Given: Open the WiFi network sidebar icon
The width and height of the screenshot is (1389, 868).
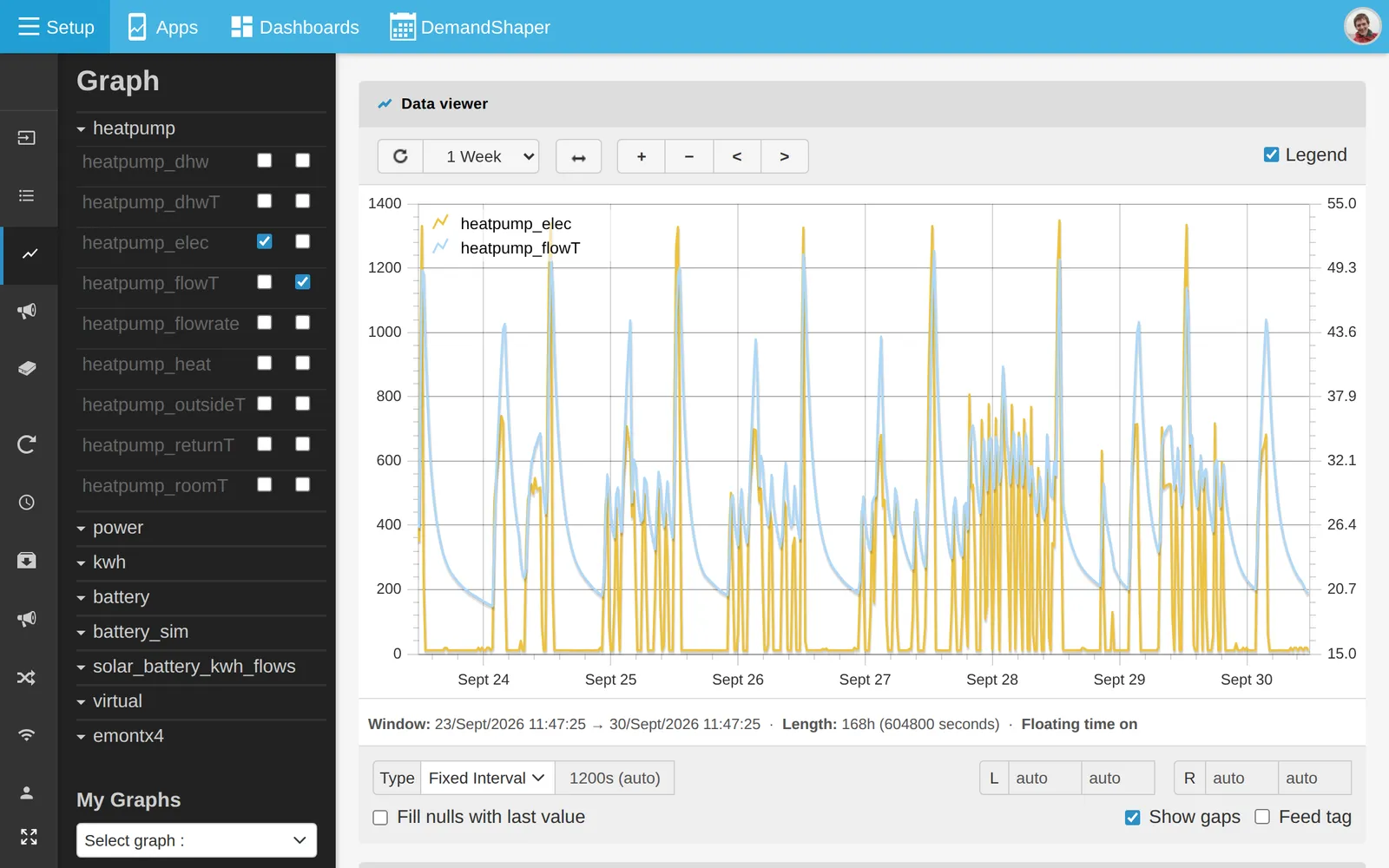Looking at the screenshot, I should point(27,735).
